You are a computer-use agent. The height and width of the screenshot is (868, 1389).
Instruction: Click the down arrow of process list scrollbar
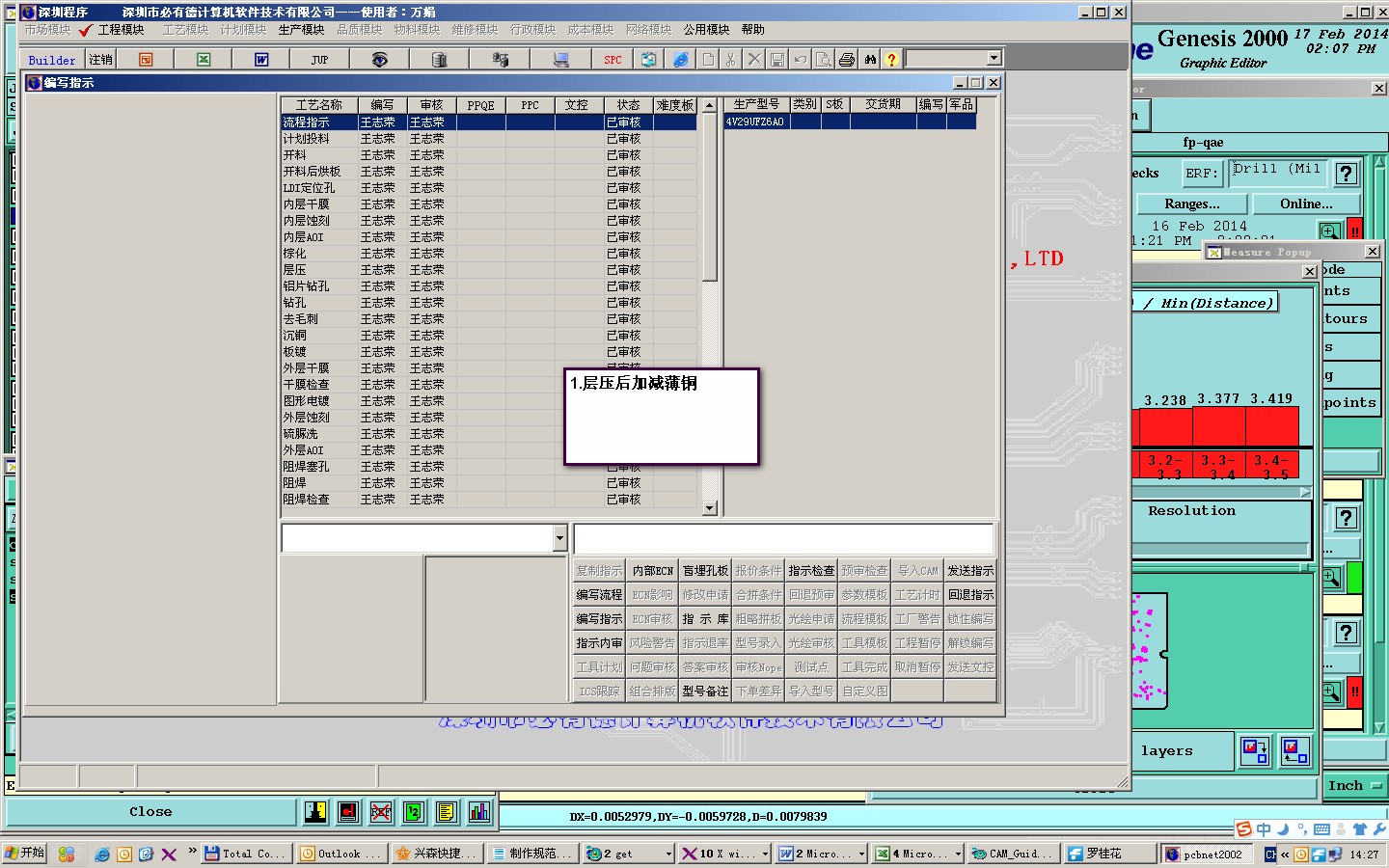coord(710,507)
